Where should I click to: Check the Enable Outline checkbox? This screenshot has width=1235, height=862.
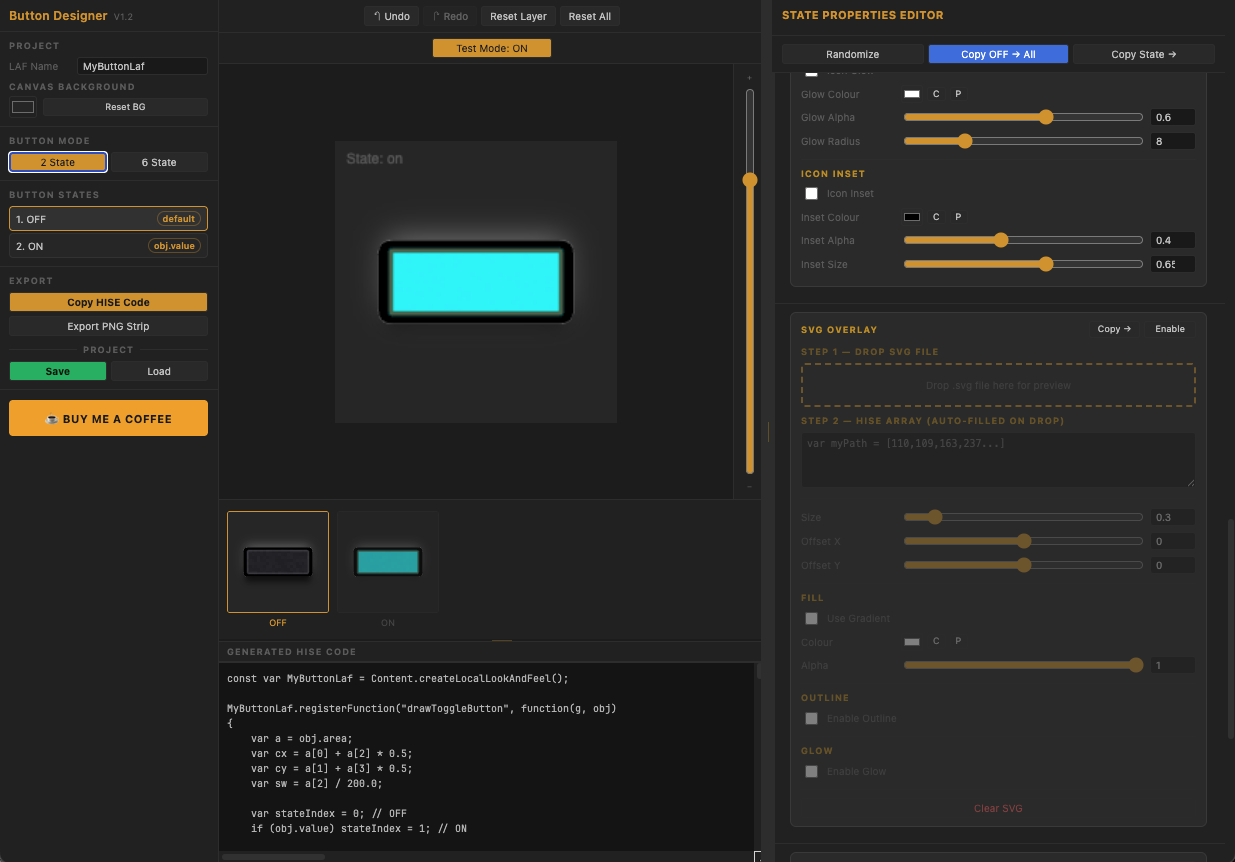(x=811, y=718)
